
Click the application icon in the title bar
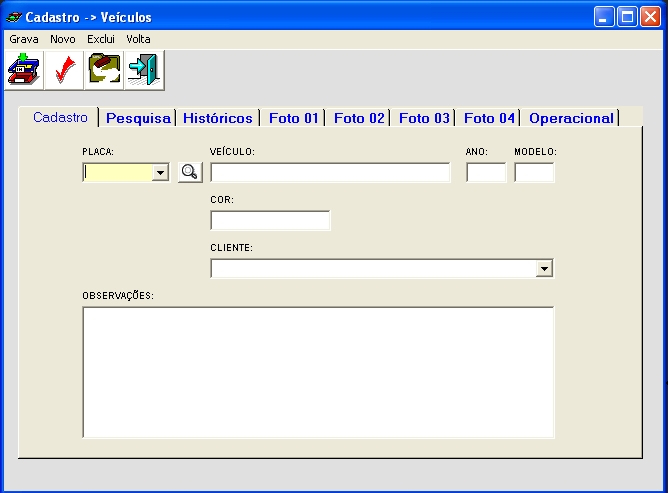[x=13, y=17]
